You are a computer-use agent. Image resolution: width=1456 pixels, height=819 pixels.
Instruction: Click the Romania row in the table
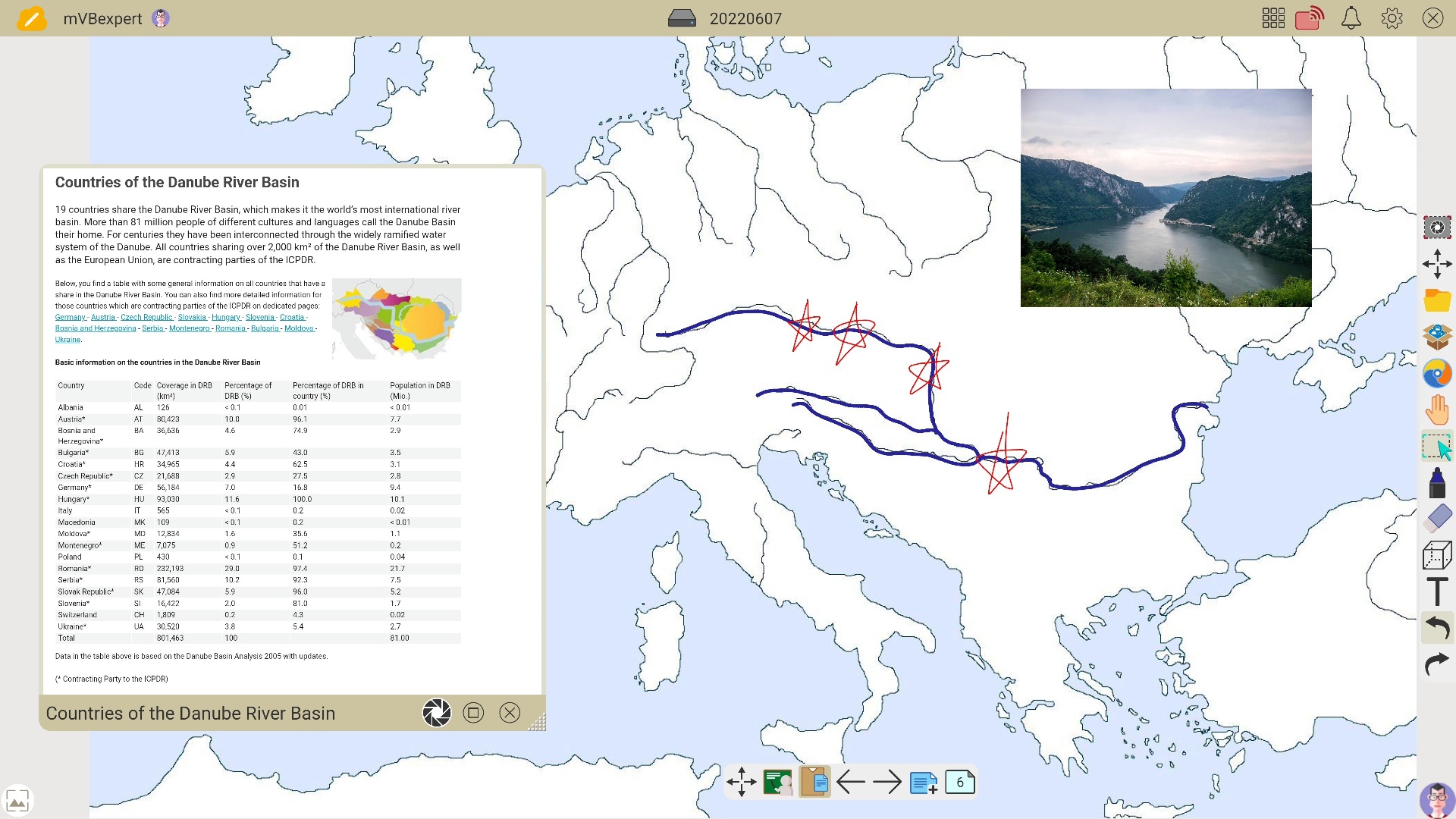coord(258,568)
